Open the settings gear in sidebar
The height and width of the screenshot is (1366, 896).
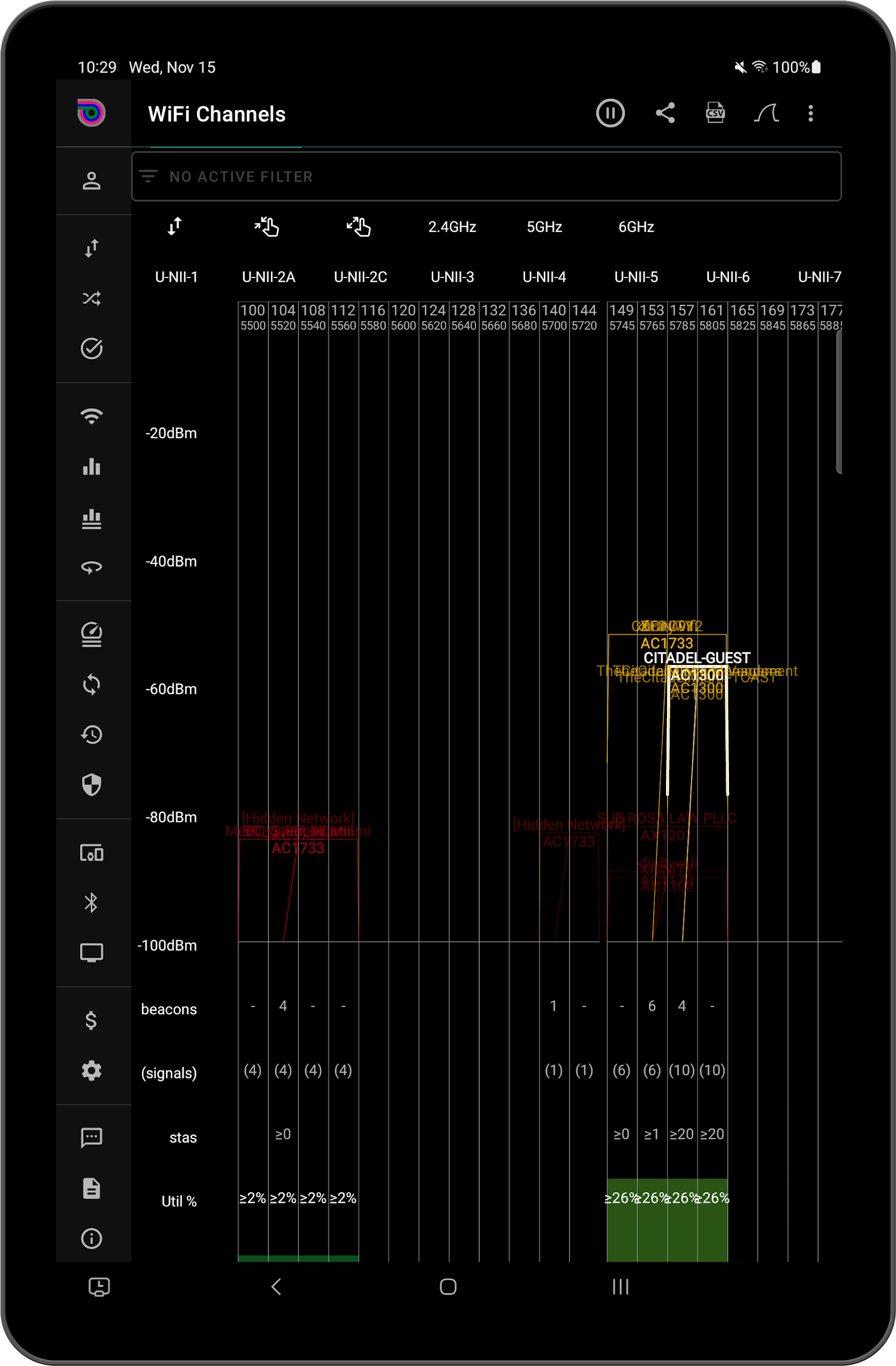coord(91,1070)
